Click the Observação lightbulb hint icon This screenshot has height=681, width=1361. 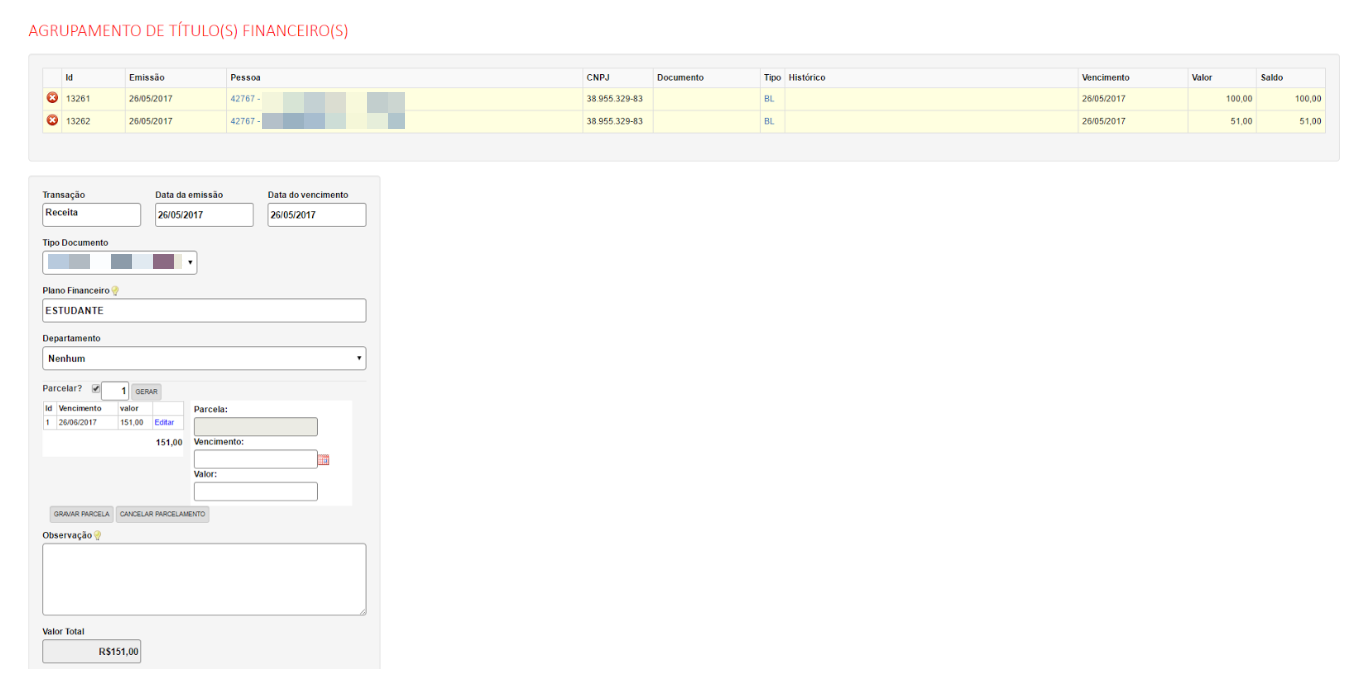pyautogui.click(x=97, y=536)
